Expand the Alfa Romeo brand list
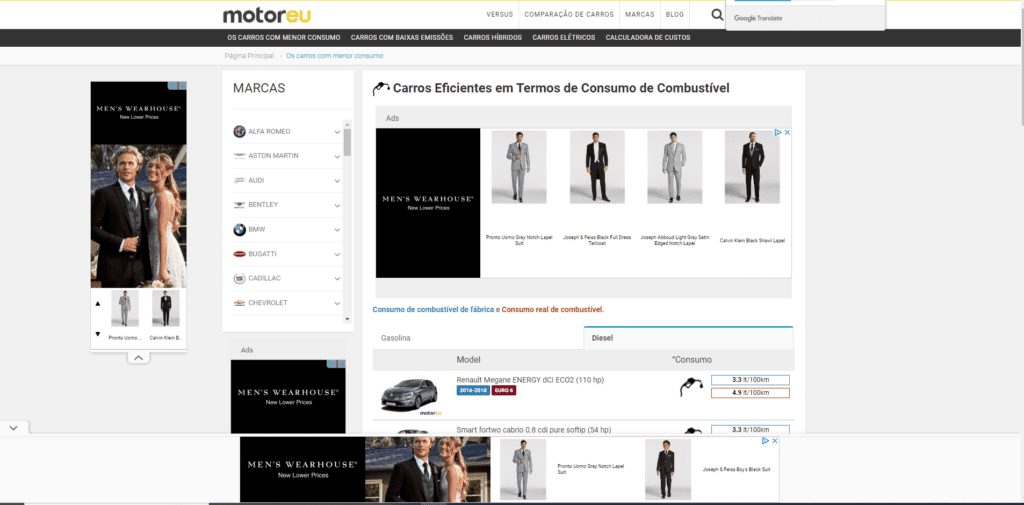Image resolution: width=1024 pixels, height=505 pixels. click(x=337, y=132)
